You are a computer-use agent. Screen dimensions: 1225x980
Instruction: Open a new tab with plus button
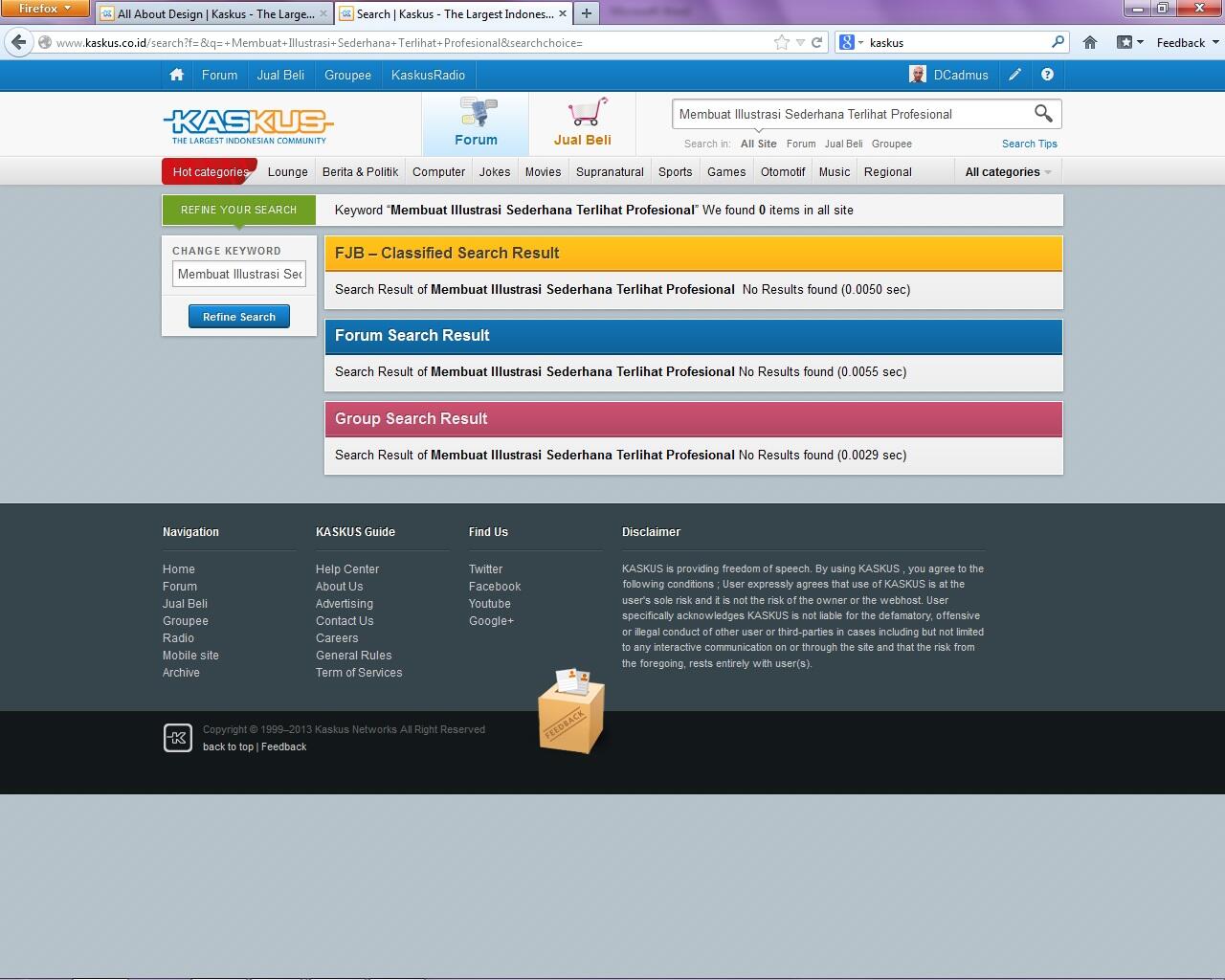586,13
